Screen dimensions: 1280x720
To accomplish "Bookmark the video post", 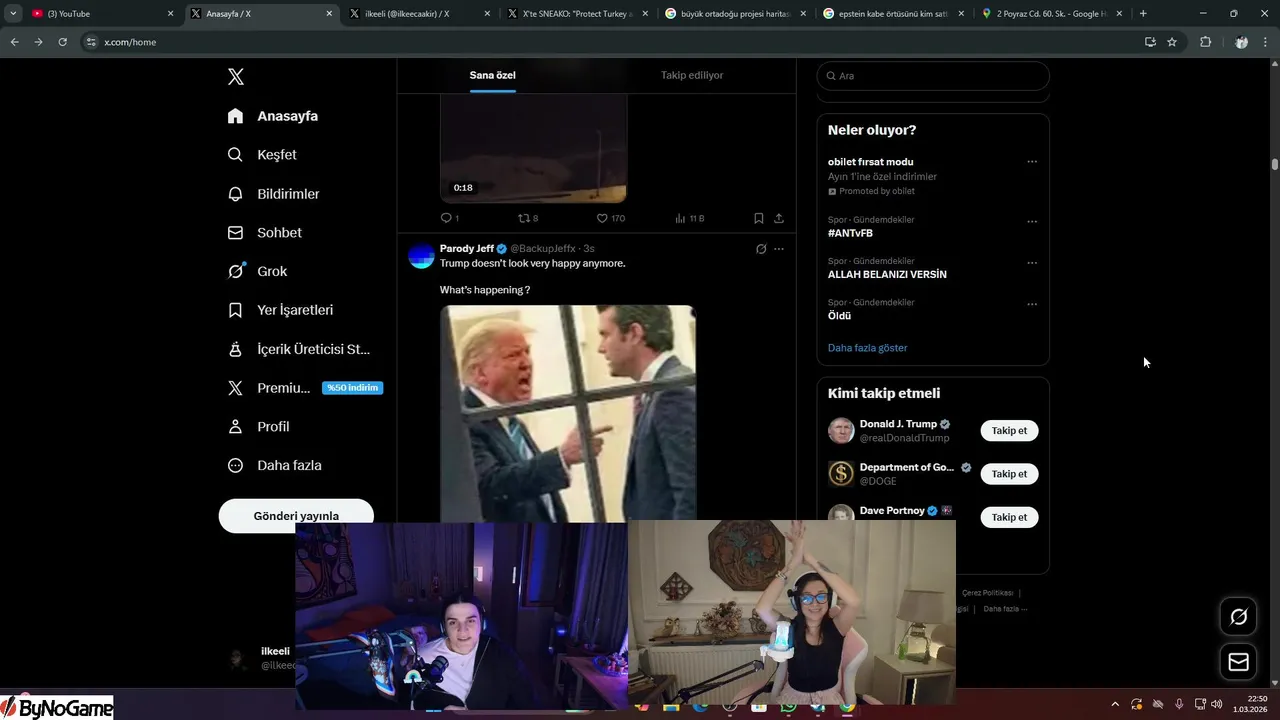I will pos(759,218).
